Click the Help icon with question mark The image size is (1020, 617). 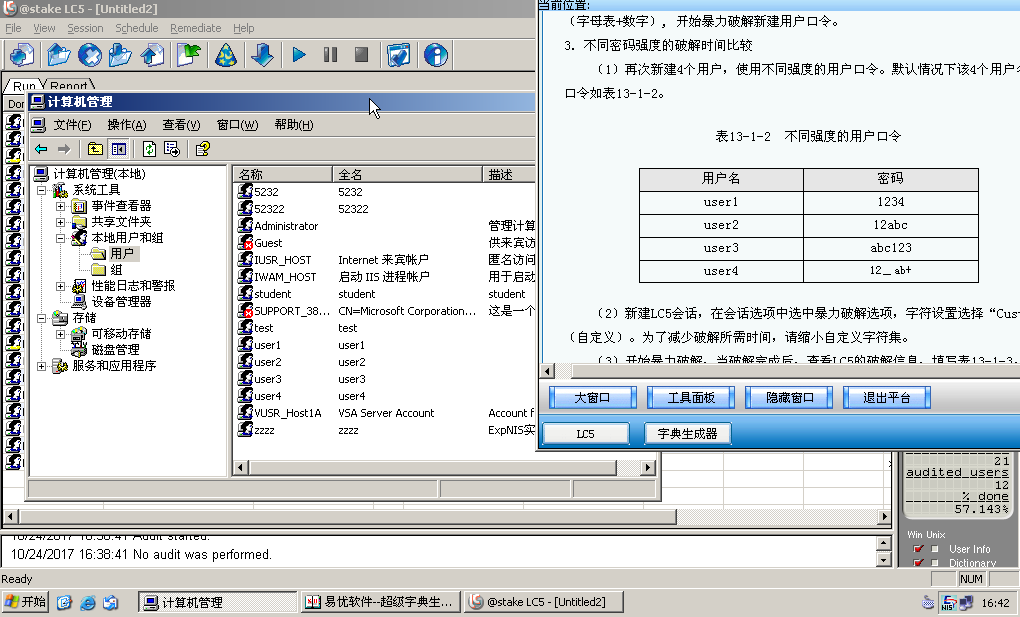coord(203,149)
